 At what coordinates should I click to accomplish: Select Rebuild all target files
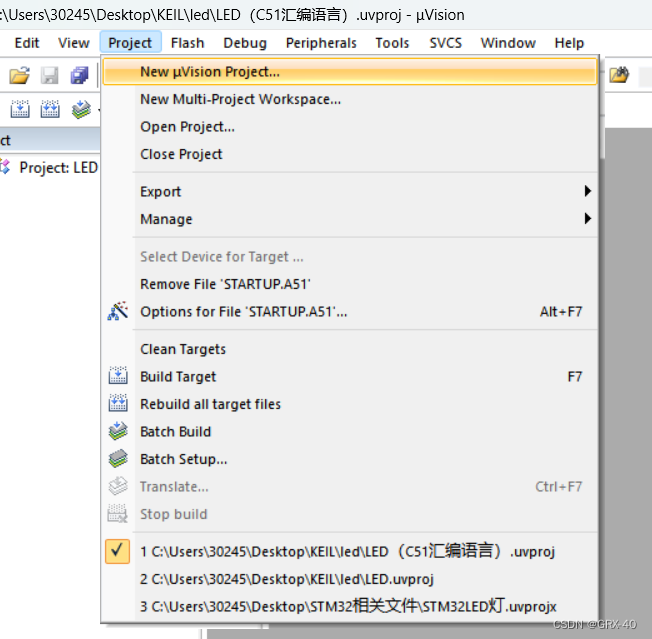(350, 404)
